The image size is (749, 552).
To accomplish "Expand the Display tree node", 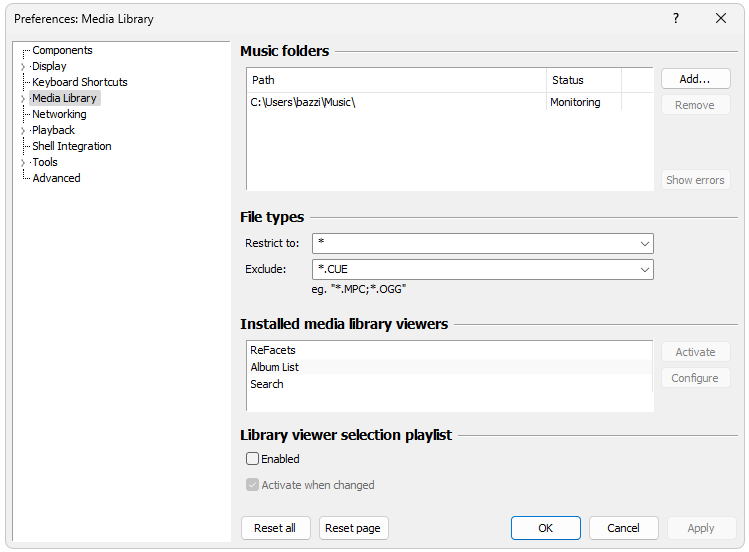I will click(23, 67).
